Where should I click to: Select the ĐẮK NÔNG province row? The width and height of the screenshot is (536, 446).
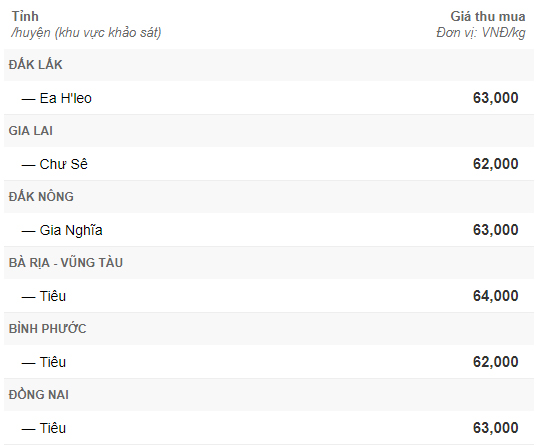[x=269, y=197]
